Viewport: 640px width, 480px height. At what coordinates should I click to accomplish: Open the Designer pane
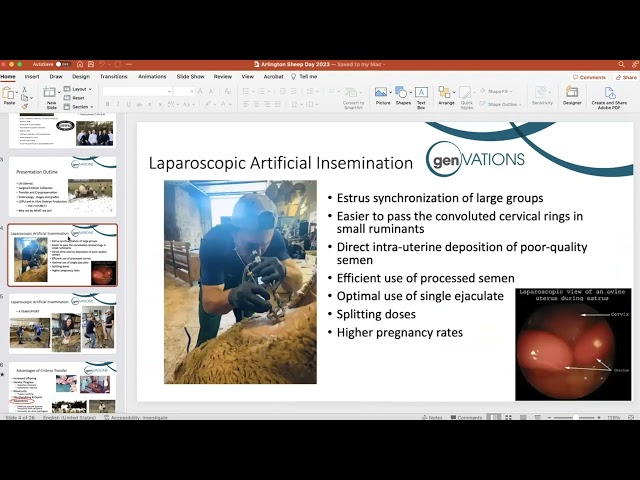coord(572,96)
